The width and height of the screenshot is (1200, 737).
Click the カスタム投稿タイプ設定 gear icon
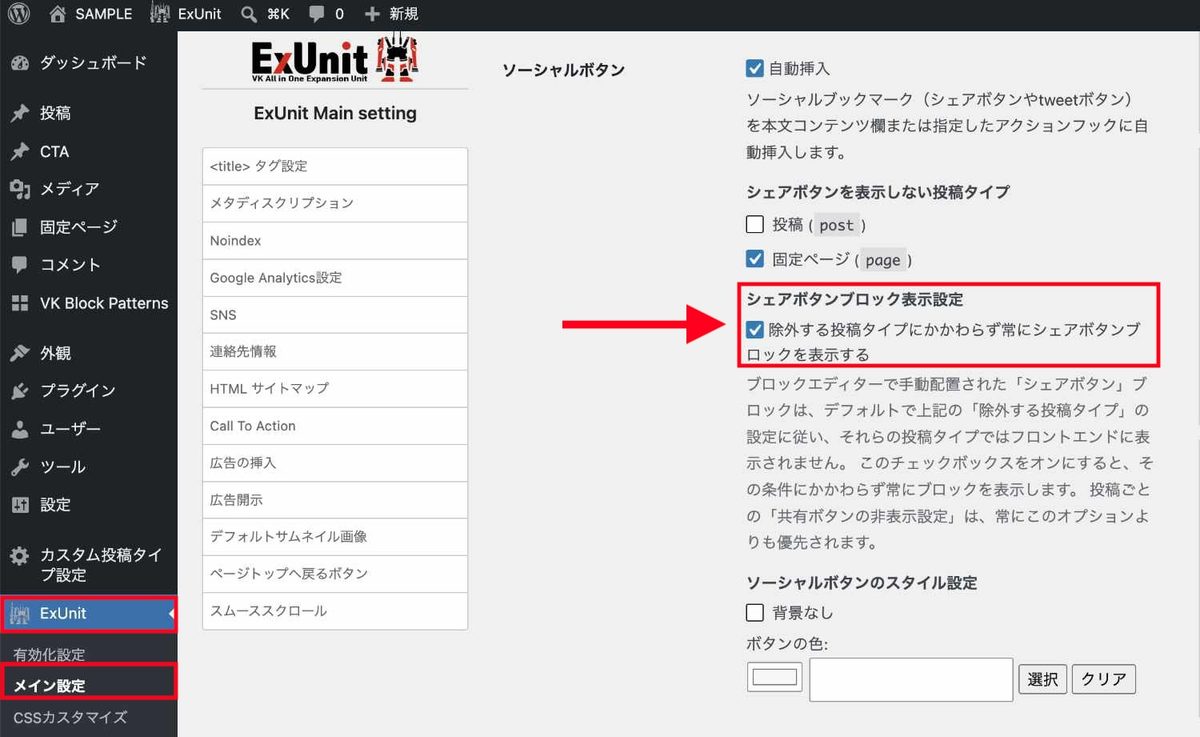[20, 556]
